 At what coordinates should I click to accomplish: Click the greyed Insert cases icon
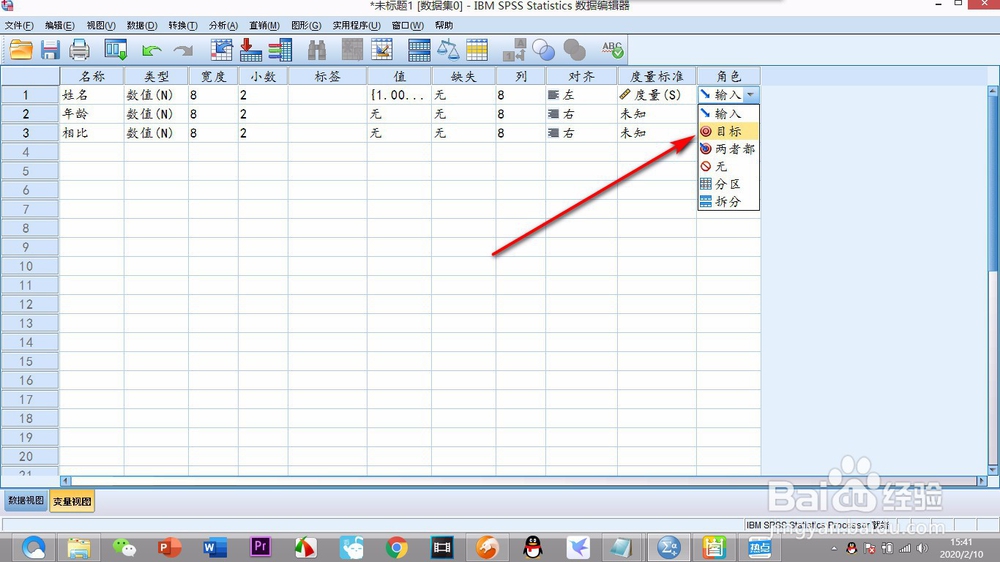click(352, 50)
